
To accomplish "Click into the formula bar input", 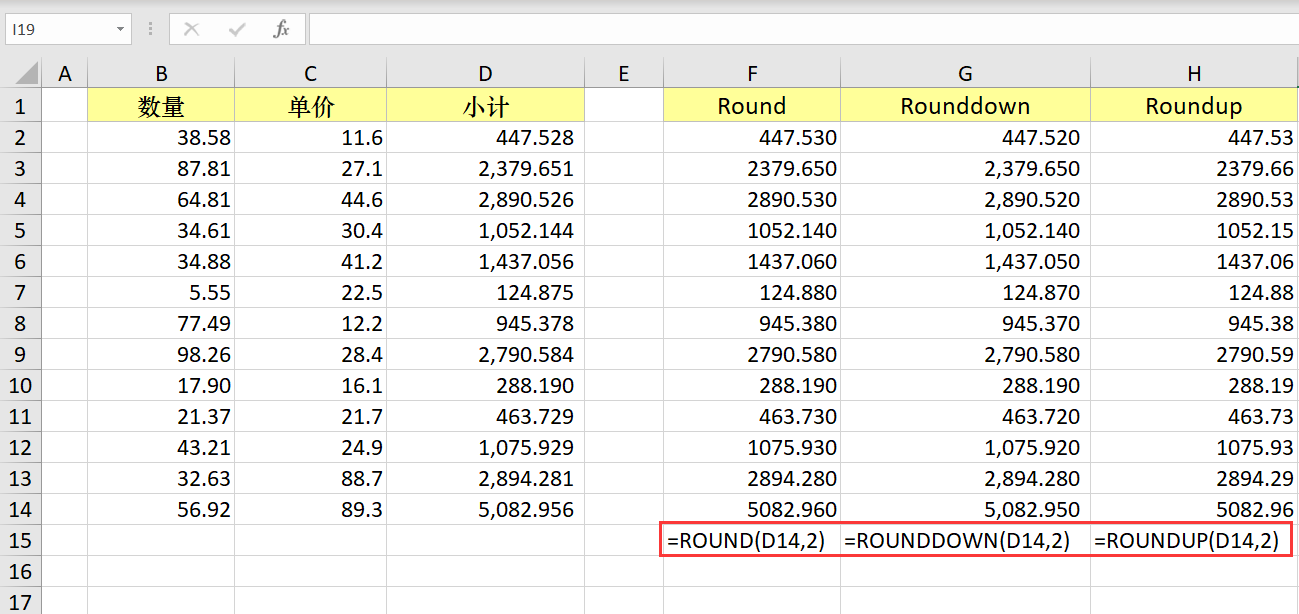I will click(x=803, y=29).
